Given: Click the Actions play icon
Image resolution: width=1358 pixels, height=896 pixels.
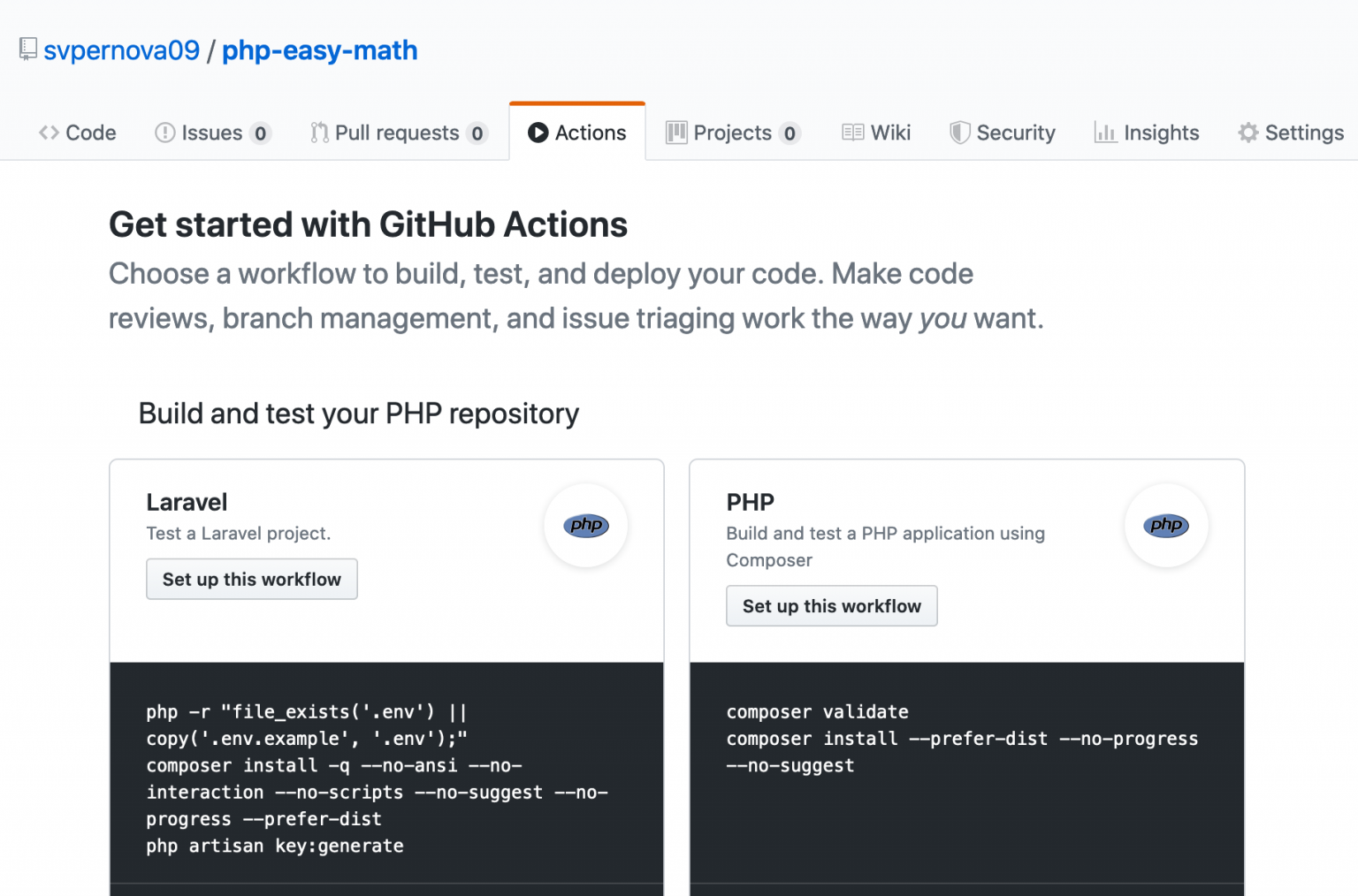Looking at the screenshot, I should pos(538,133).
